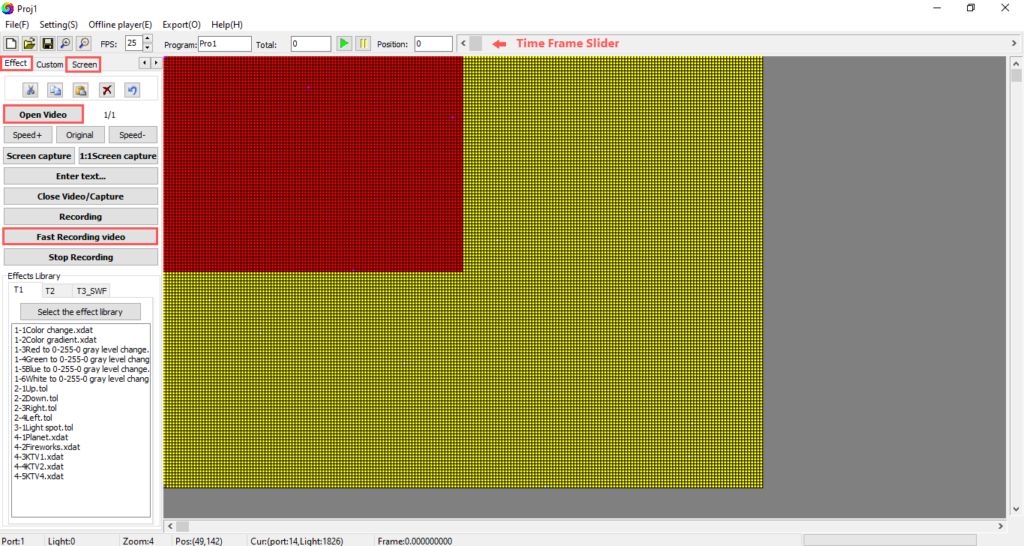This screenshot has height=546, width=1024.
Task: Click the Enter text... button
Action: (x=81, y=176)
